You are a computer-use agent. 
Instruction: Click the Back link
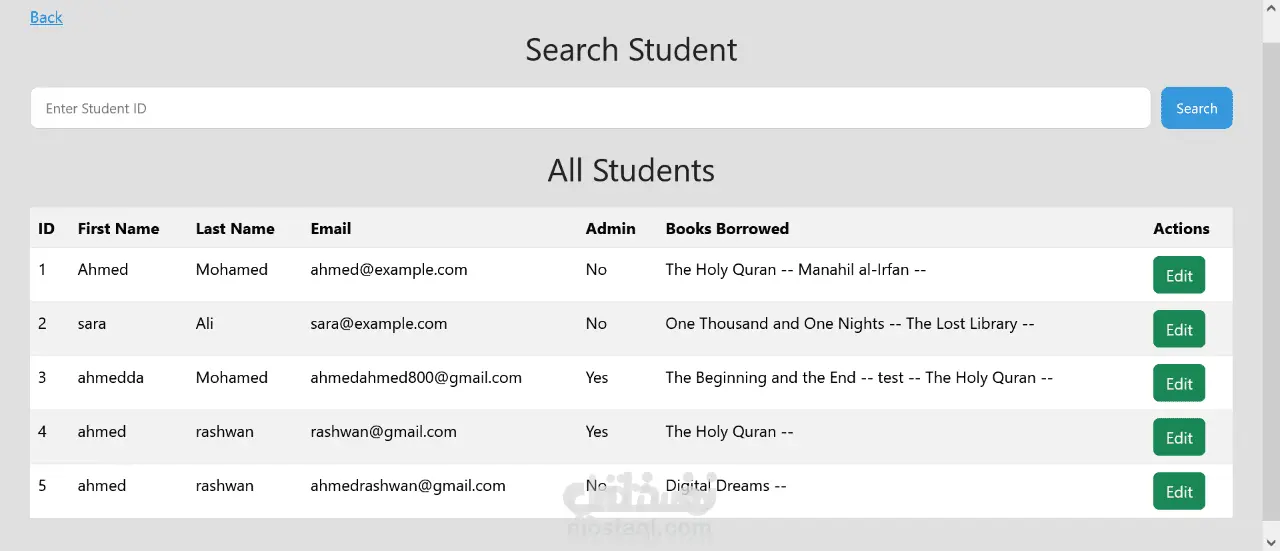pyautogui.click(x=46, y=17)
